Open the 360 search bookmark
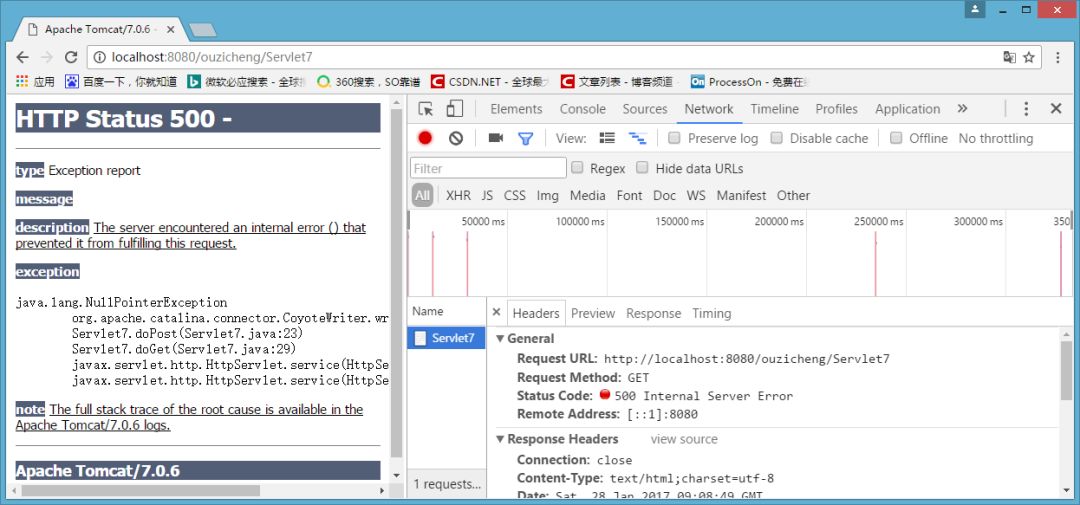The image size is (1080, 505). point(368,81)
